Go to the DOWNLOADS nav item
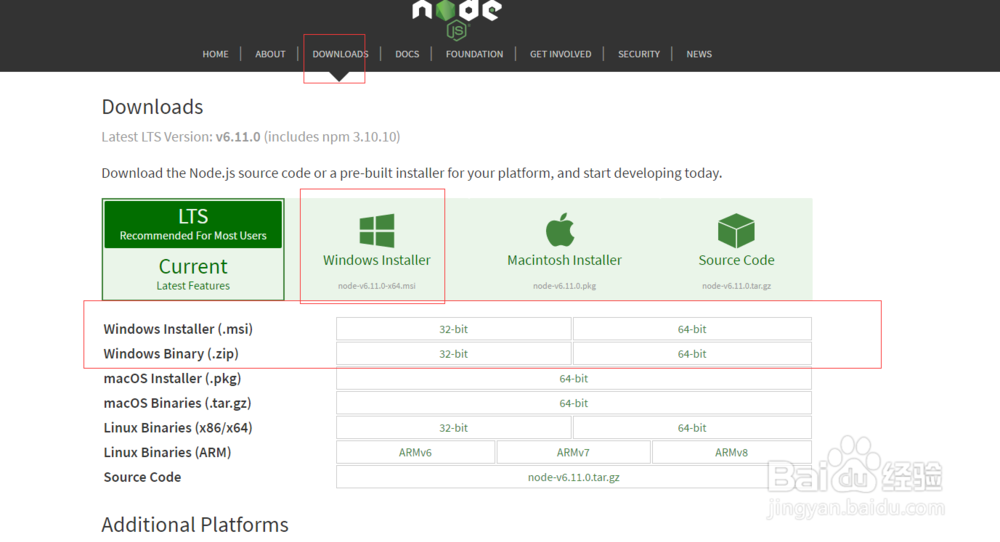This screenshot has height=542, width=1000. coord(340,54)
